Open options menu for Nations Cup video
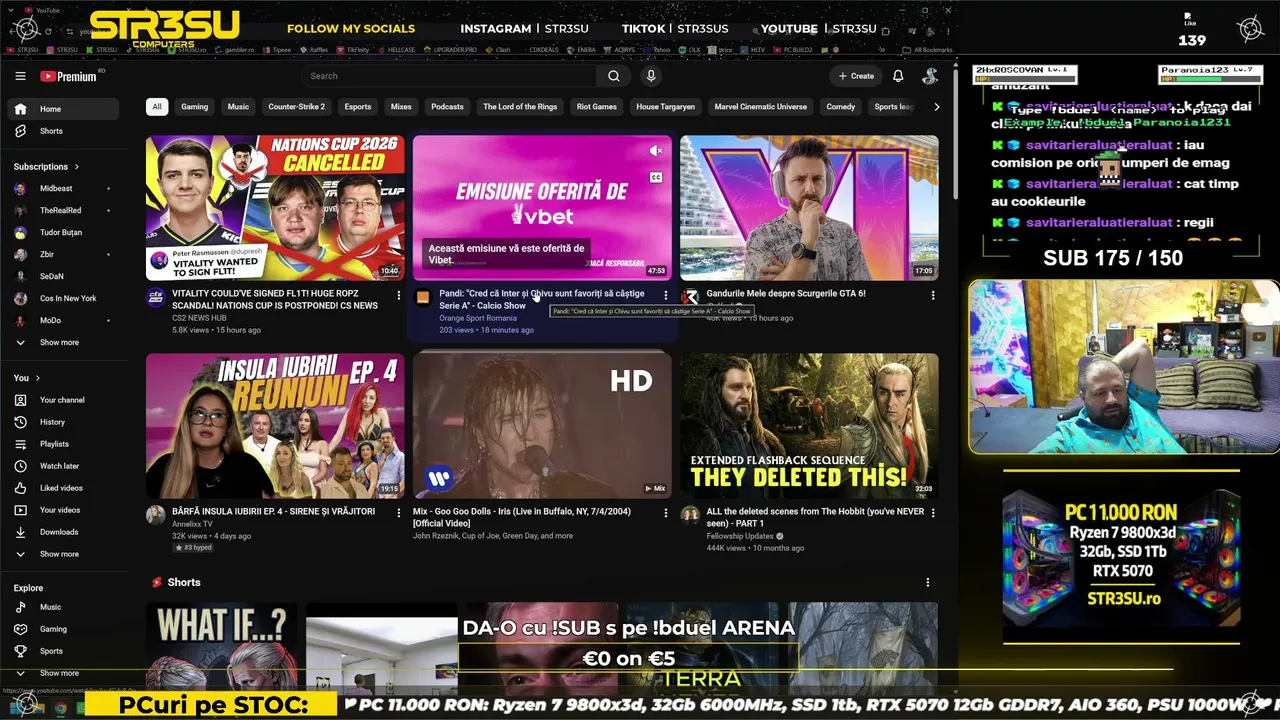The image size is (1280, 720). click(399, 295)
